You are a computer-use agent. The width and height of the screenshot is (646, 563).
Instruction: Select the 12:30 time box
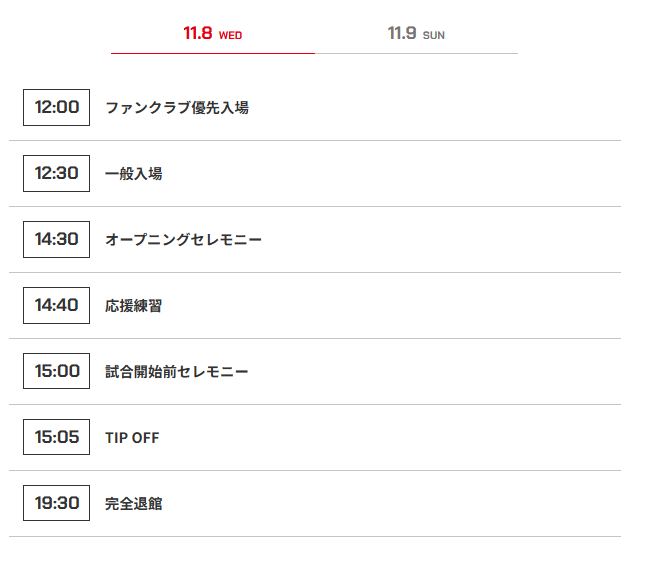56,173
